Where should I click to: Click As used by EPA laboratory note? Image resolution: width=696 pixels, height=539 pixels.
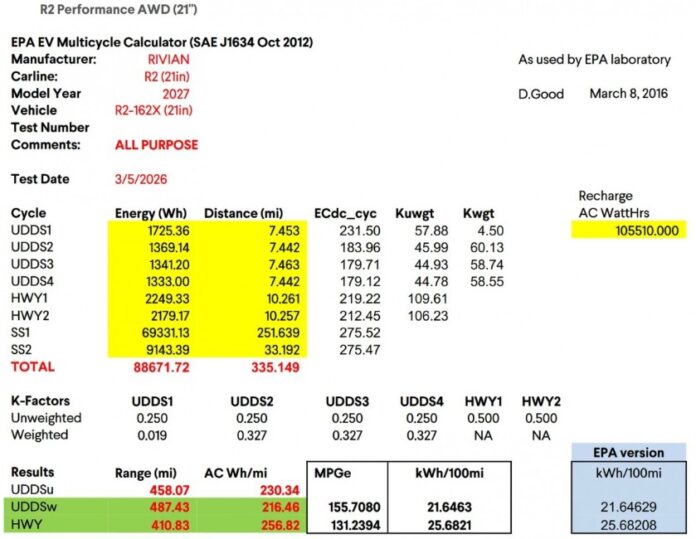(595, 59)
